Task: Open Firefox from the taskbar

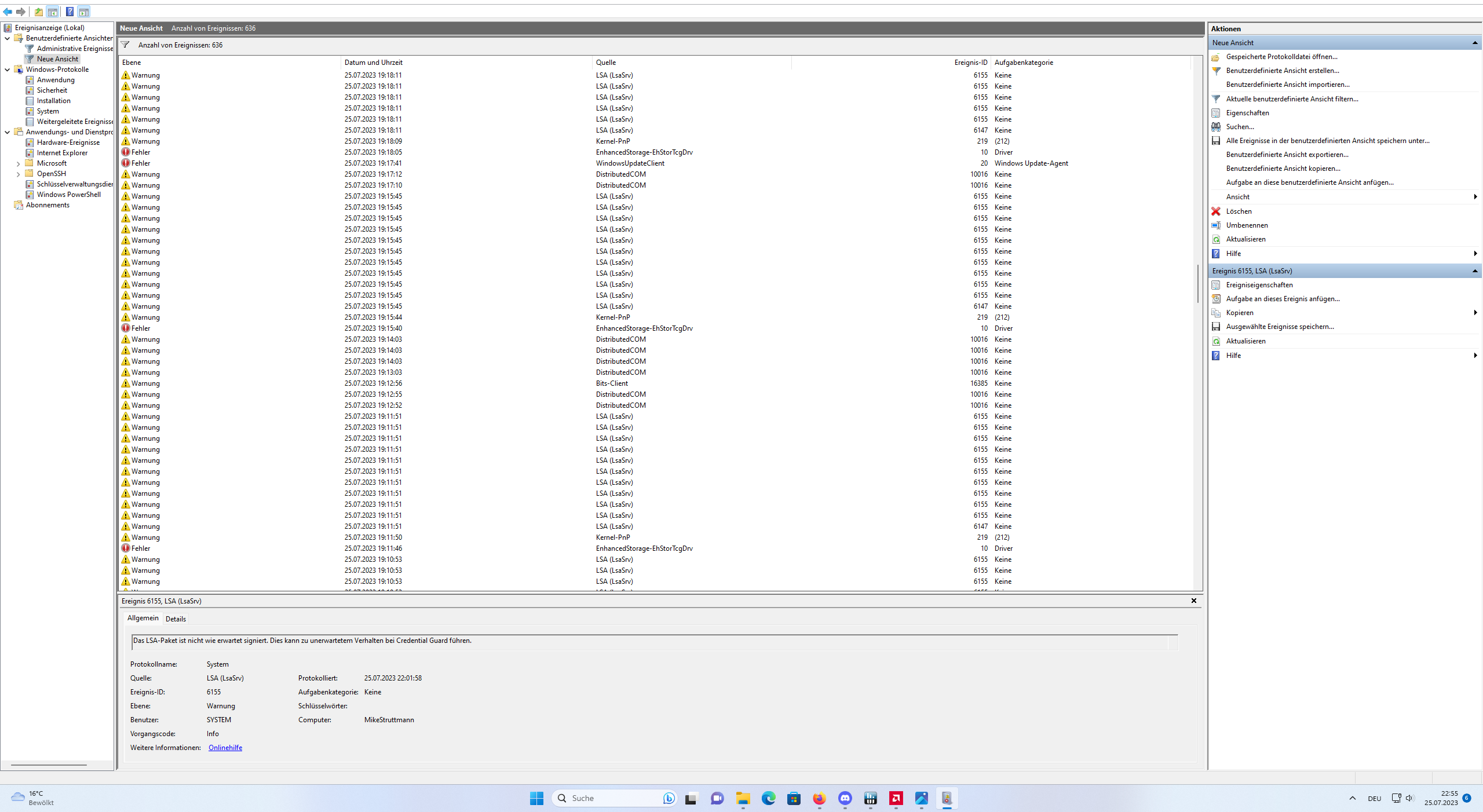Action: (x=819, y=798)
